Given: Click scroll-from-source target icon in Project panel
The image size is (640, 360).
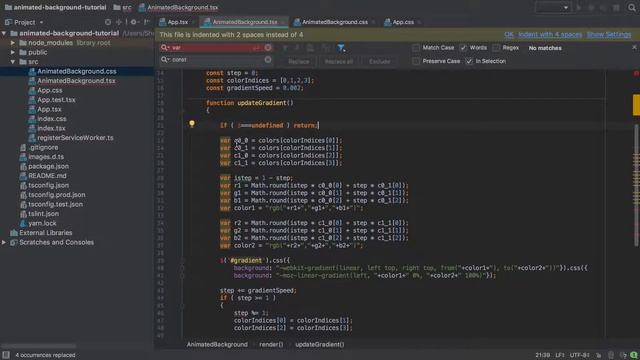Looking at the screenshot, I should tap(108, 22).
